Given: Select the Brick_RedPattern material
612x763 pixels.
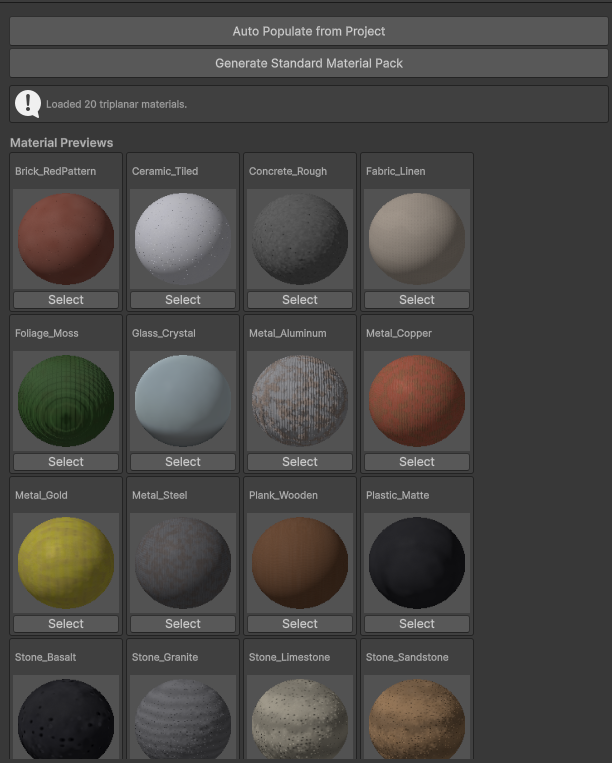Looking at the screenshot, I should 66,300.
